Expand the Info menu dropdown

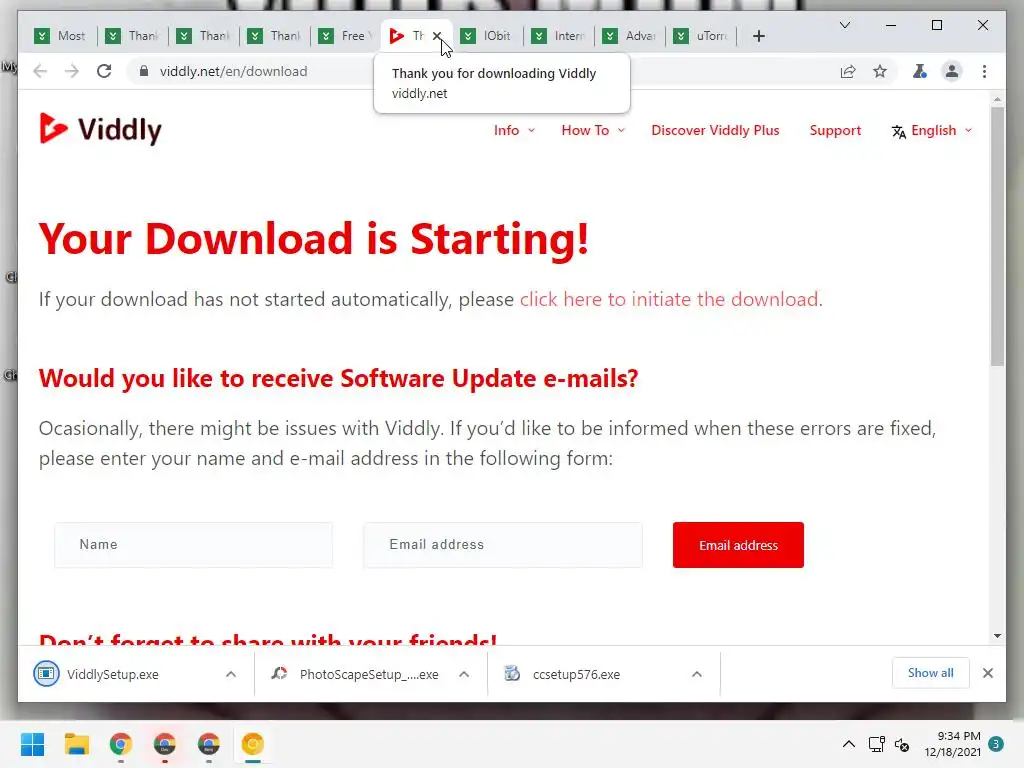pos(514,130)
